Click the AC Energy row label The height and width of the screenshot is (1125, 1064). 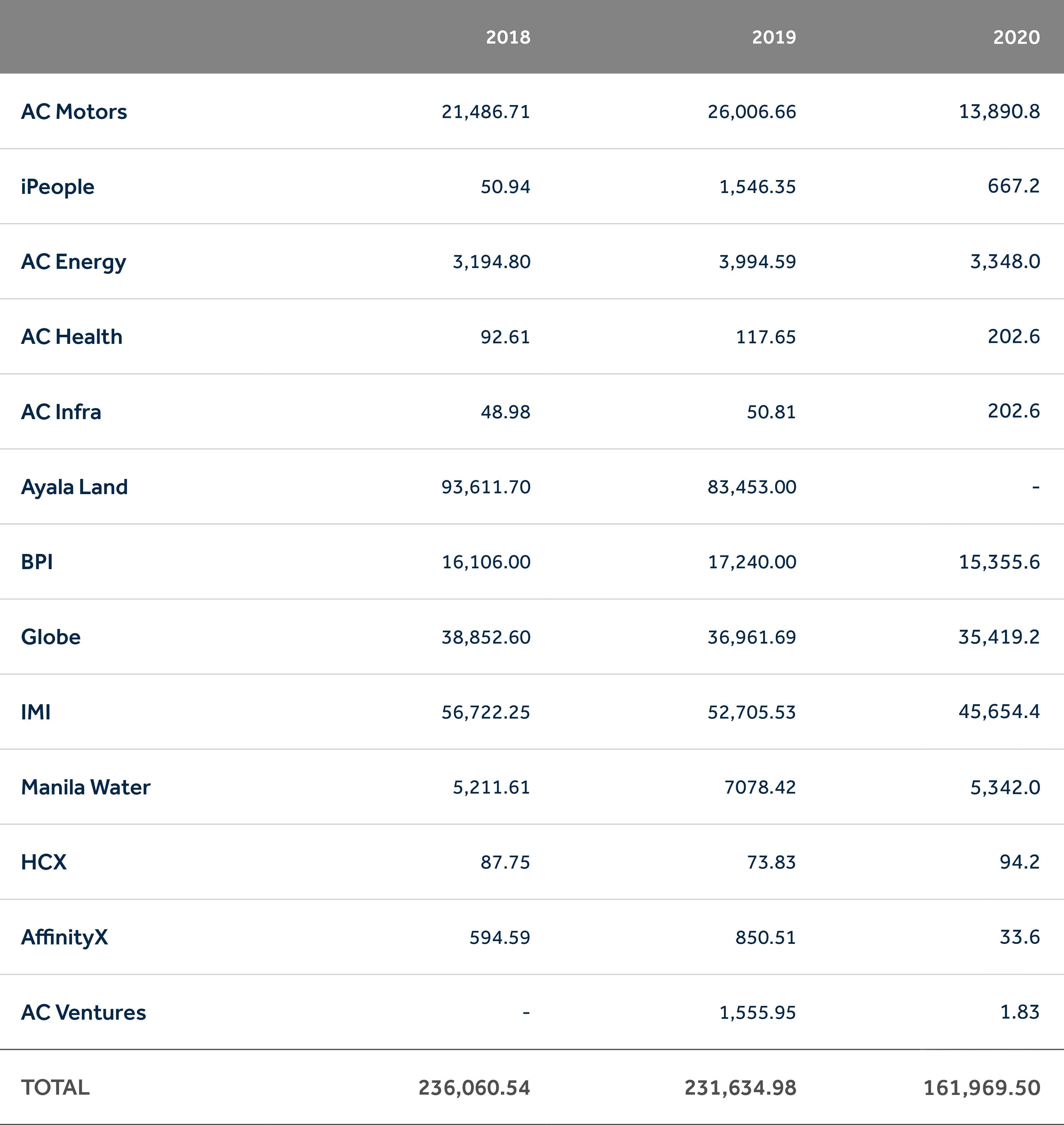point(73,261)
